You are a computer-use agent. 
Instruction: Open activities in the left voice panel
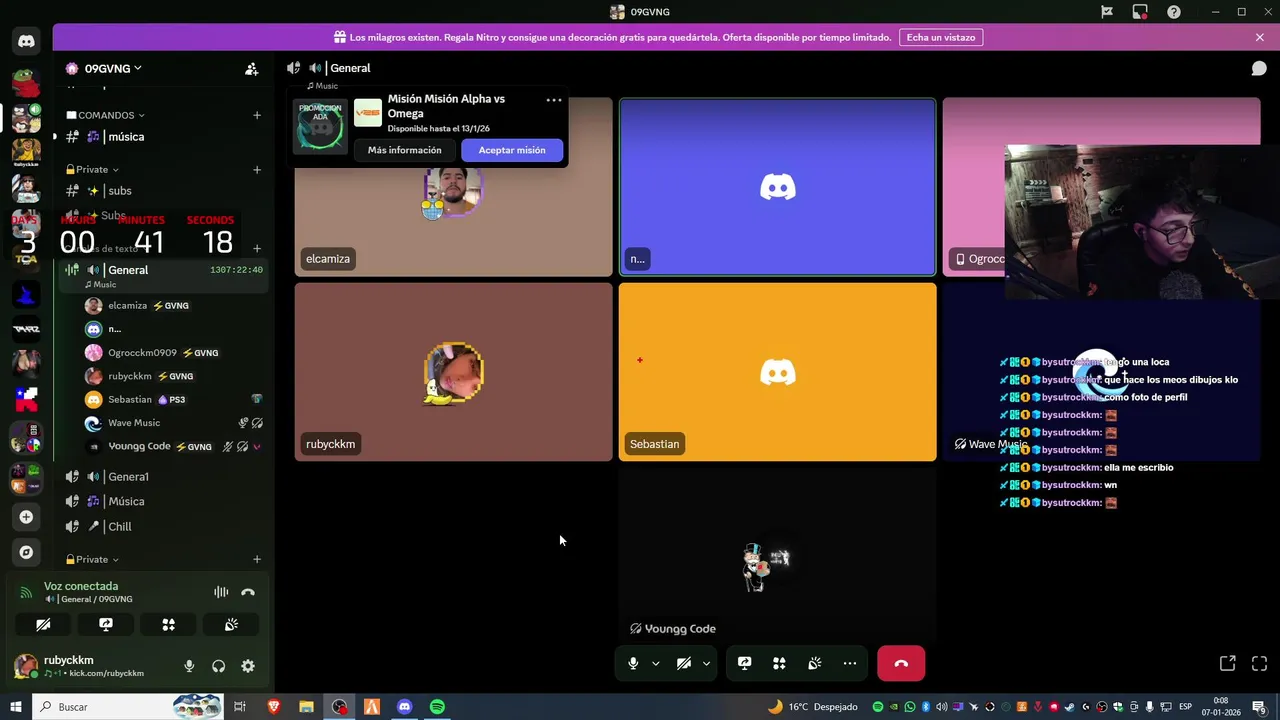(x=168, y=624)
